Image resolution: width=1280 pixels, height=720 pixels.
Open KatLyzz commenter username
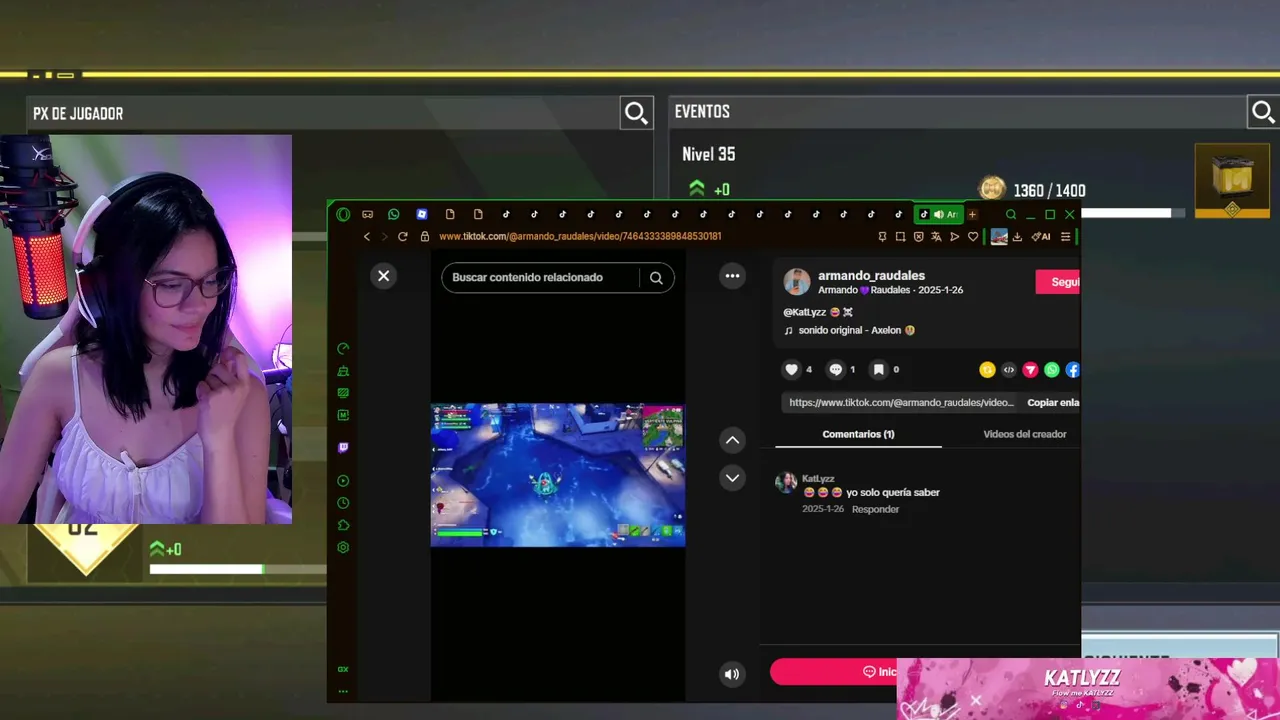point(818,479)
